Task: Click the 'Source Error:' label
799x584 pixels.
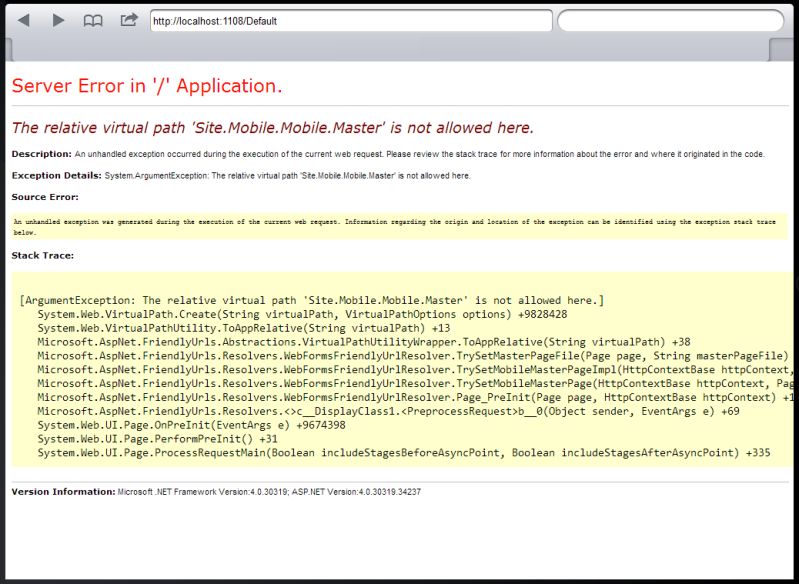Action: click(x=45, y=197)
